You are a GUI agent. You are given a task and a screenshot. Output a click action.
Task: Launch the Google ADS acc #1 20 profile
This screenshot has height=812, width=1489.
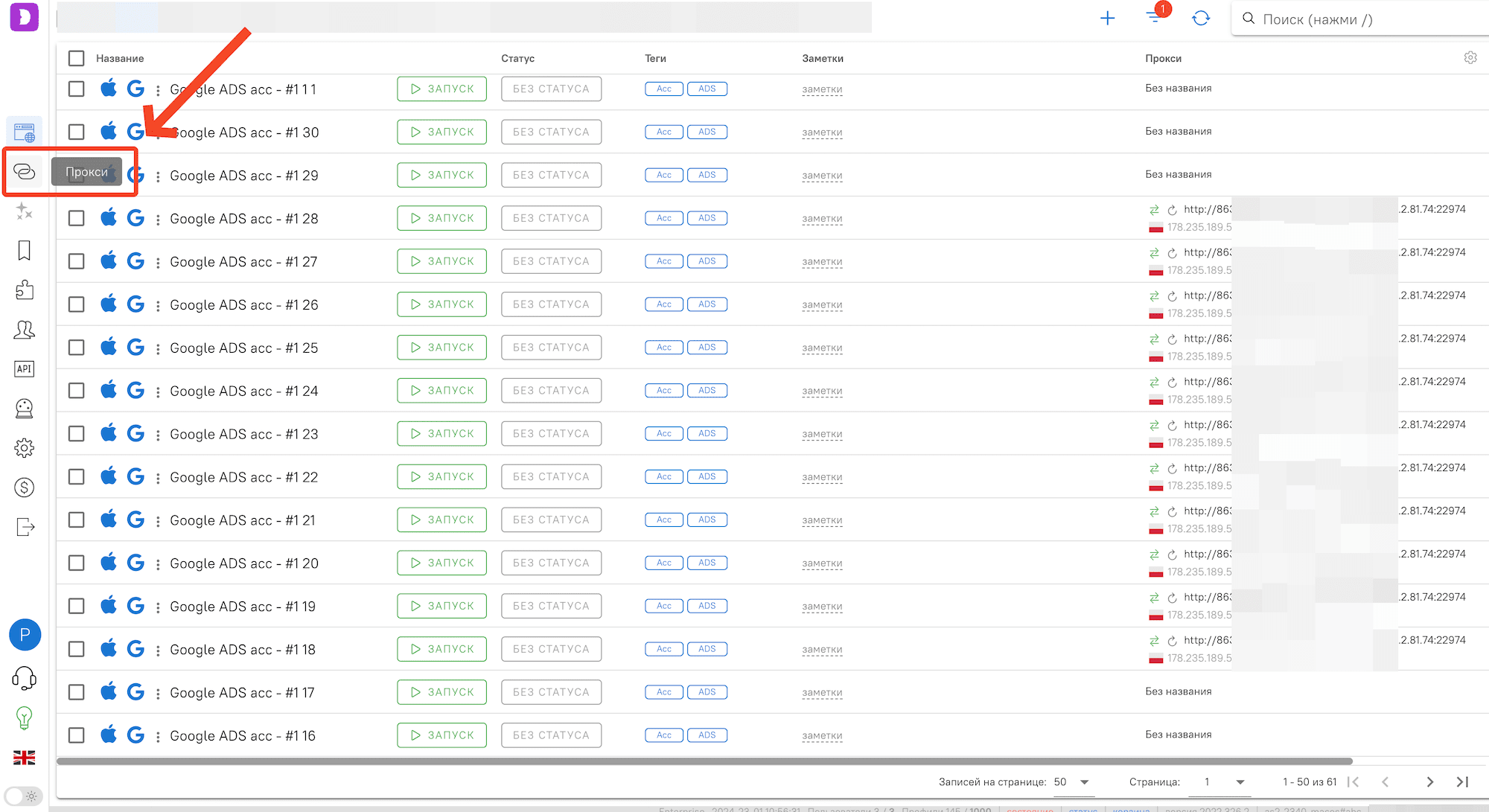(x=441, y=563)
